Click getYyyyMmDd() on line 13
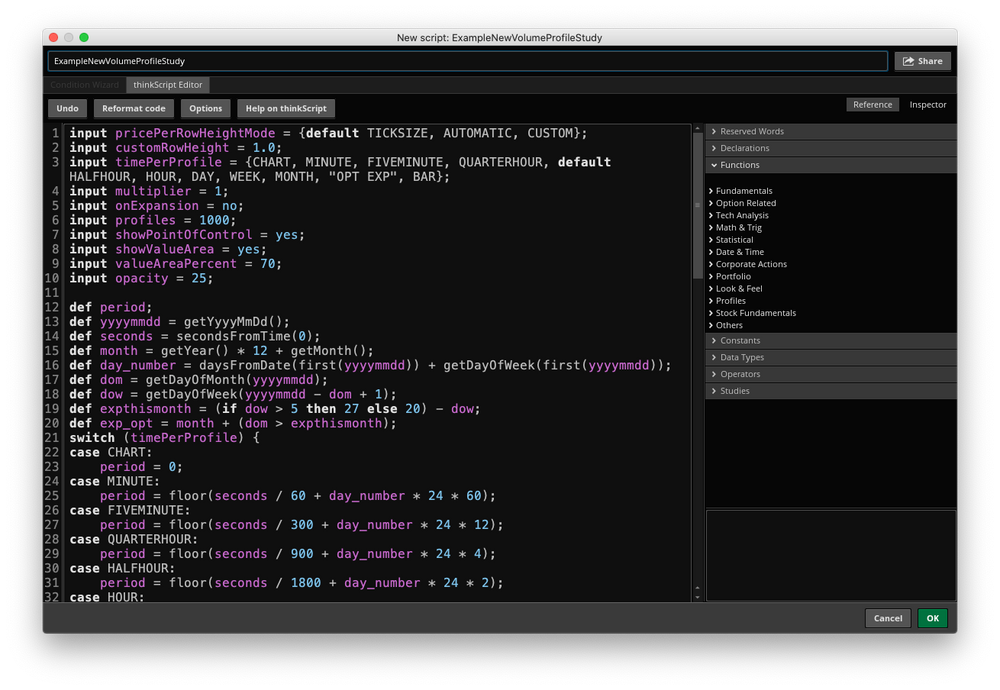 233,321
